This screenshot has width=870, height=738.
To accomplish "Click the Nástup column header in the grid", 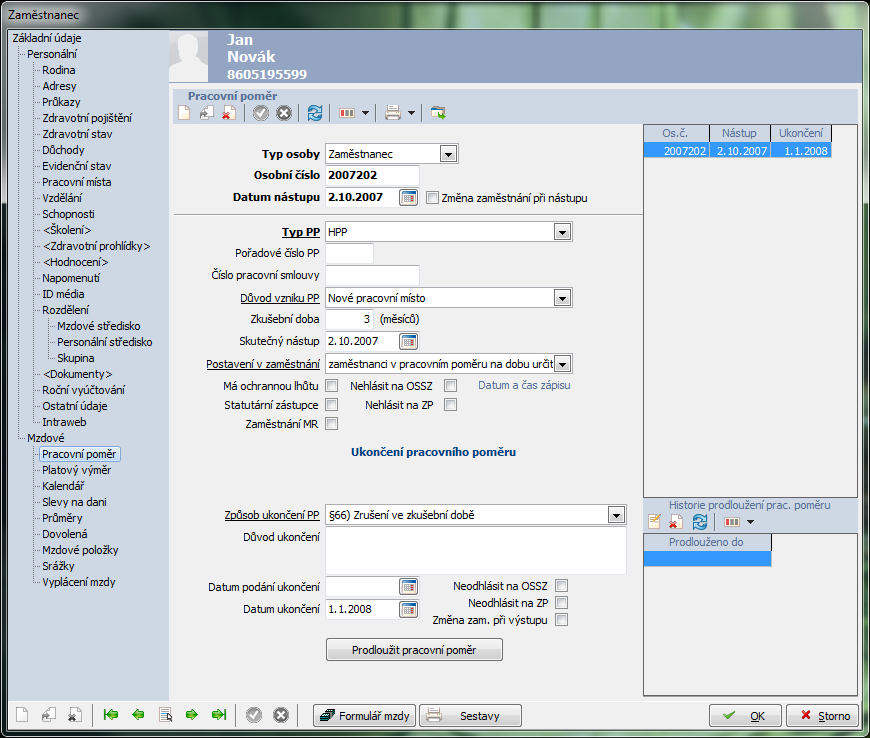I will [740, 133].
